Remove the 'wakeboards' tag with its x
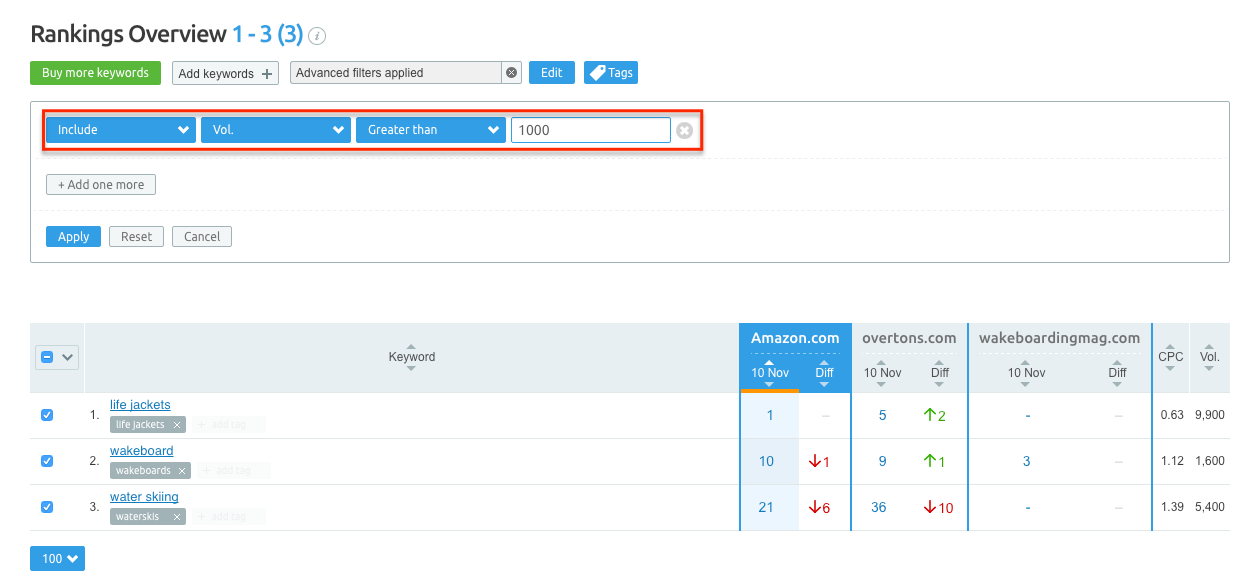The image size is (1249, 587). pos(182,470)
